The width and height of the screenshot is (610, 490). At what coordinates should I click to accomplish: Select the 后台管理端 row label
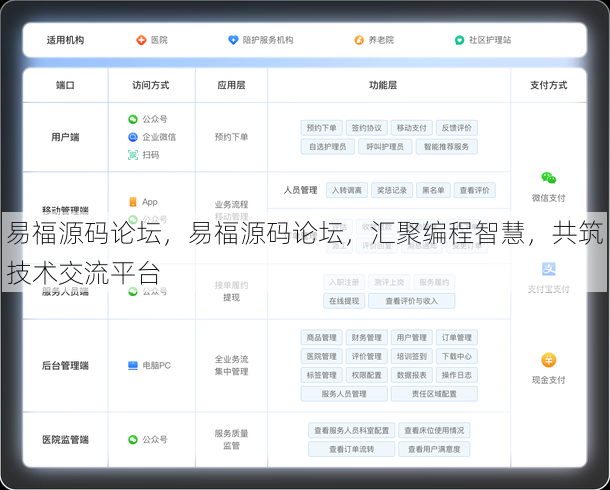(65, 366)
